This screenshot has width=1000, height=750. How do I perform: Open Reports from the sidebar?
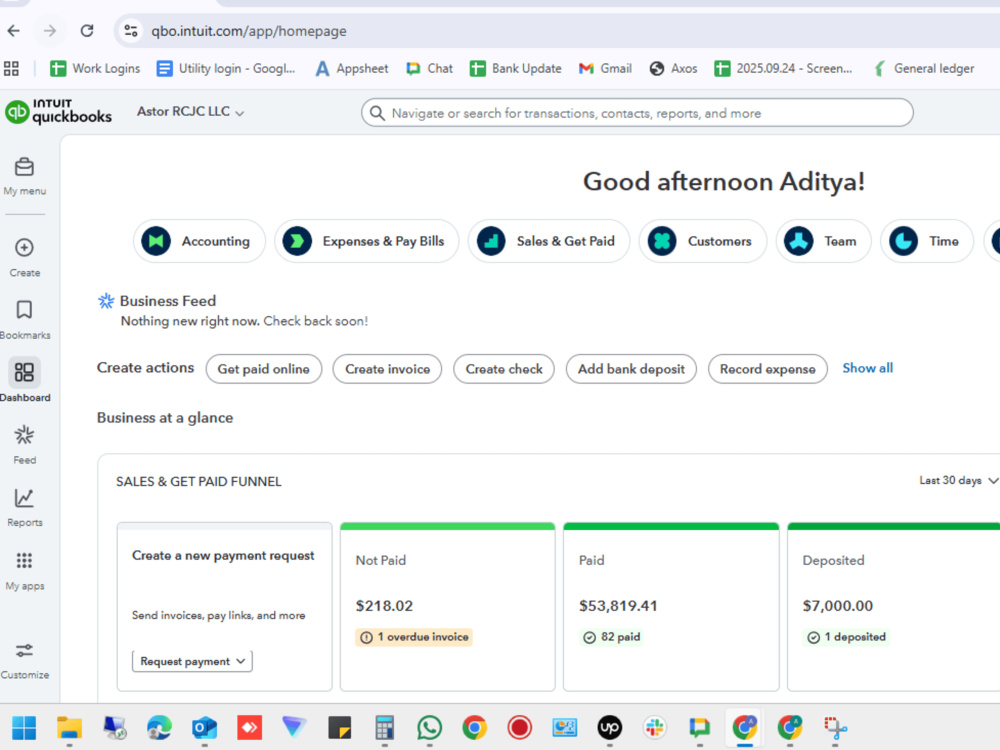coord(24,508)
